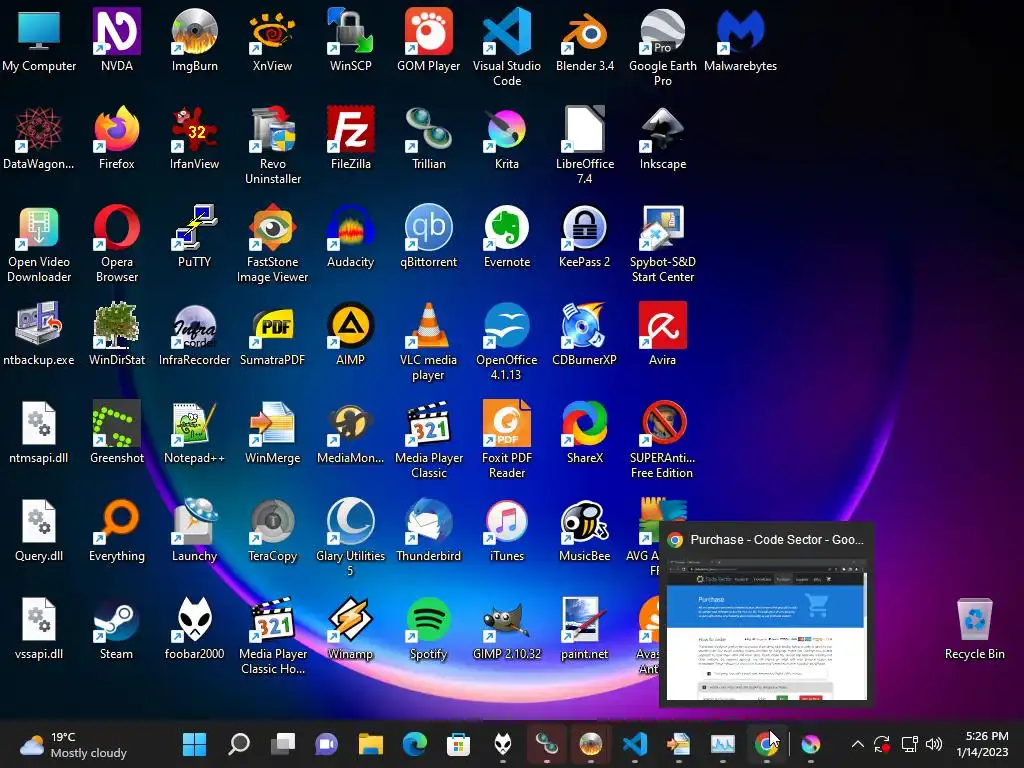The width and height of the screenshot is (1024, 768).
Task: Select LibreOffice 7.4 icon
Action: click(x=584, y=145)
